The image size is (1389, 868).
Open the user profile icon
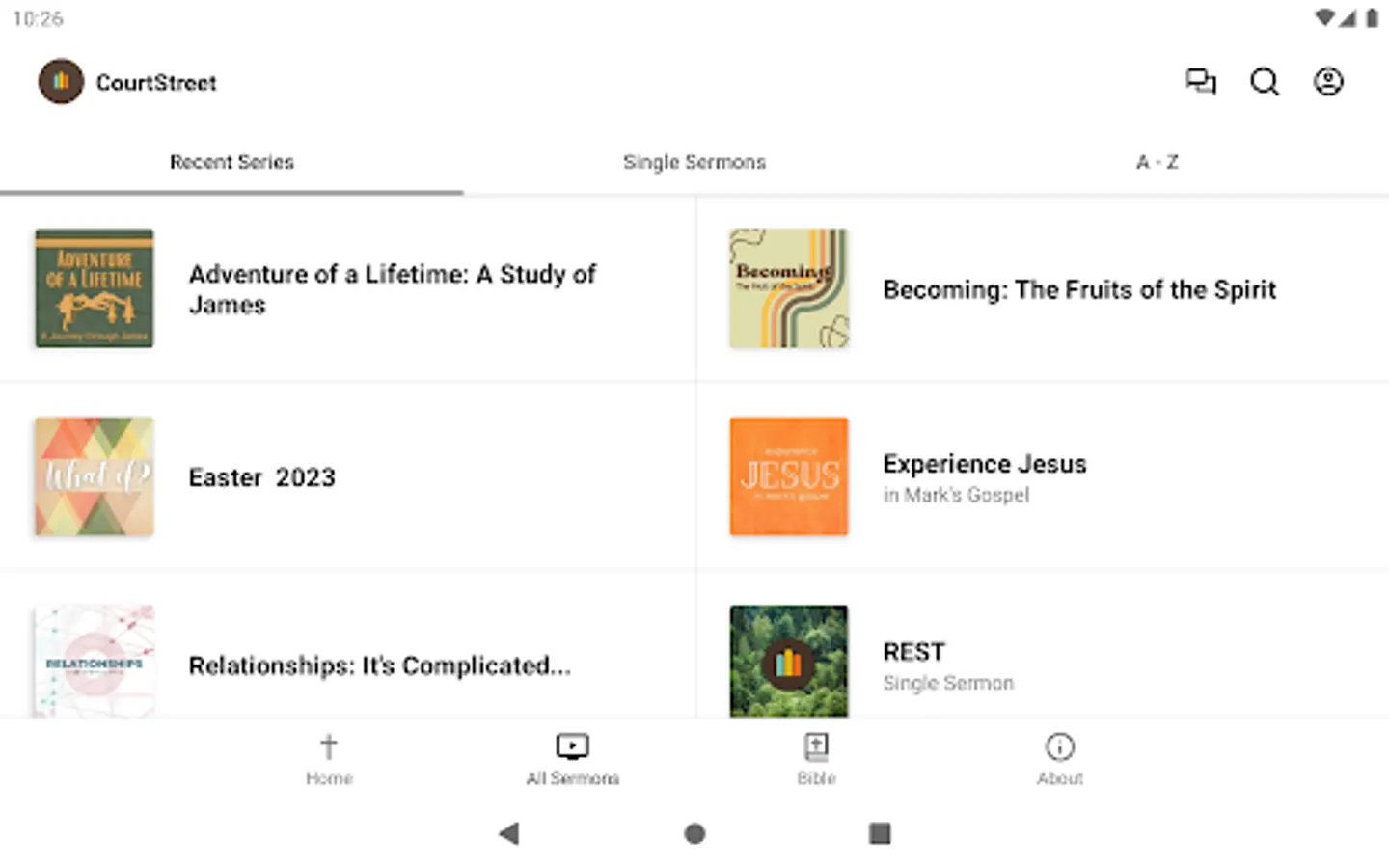[x=1328, y=82]
